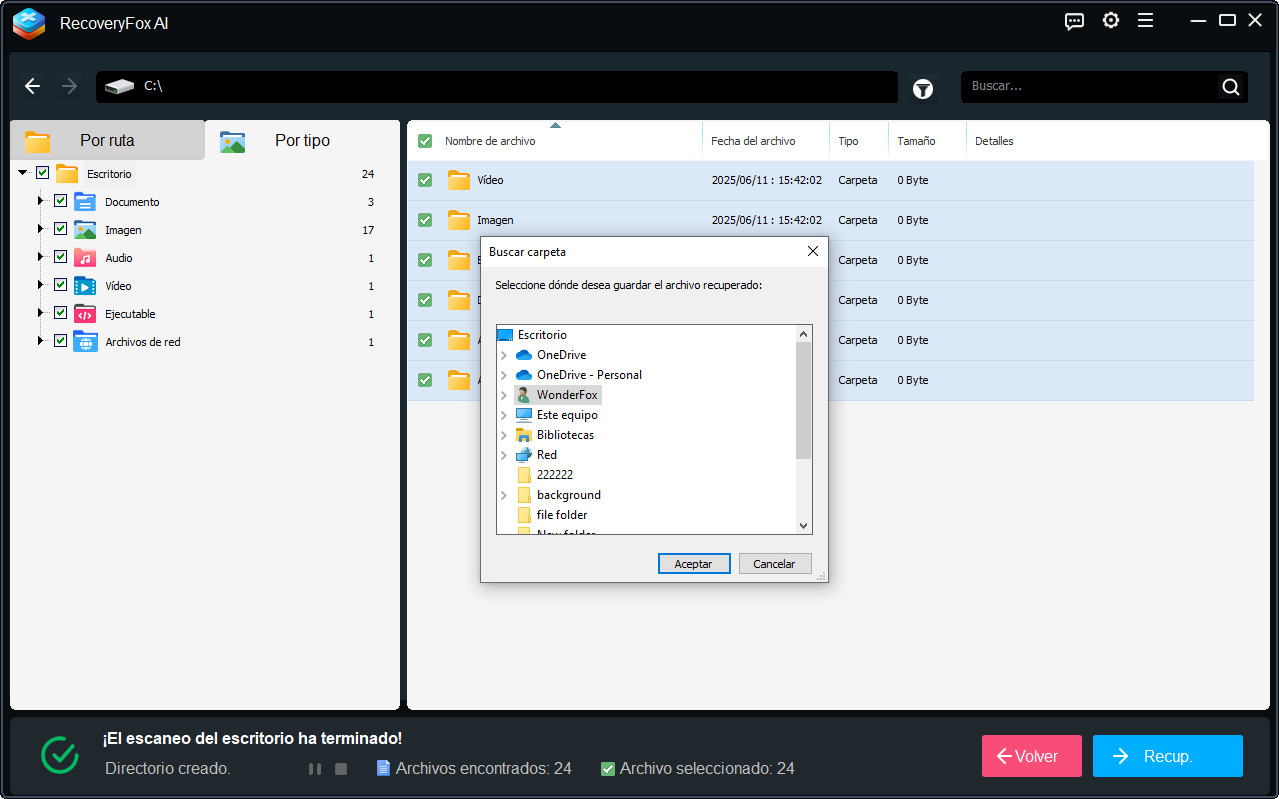Click the Cancelar button in dialog
This screenshot has width=1279, height=799.
774,564
